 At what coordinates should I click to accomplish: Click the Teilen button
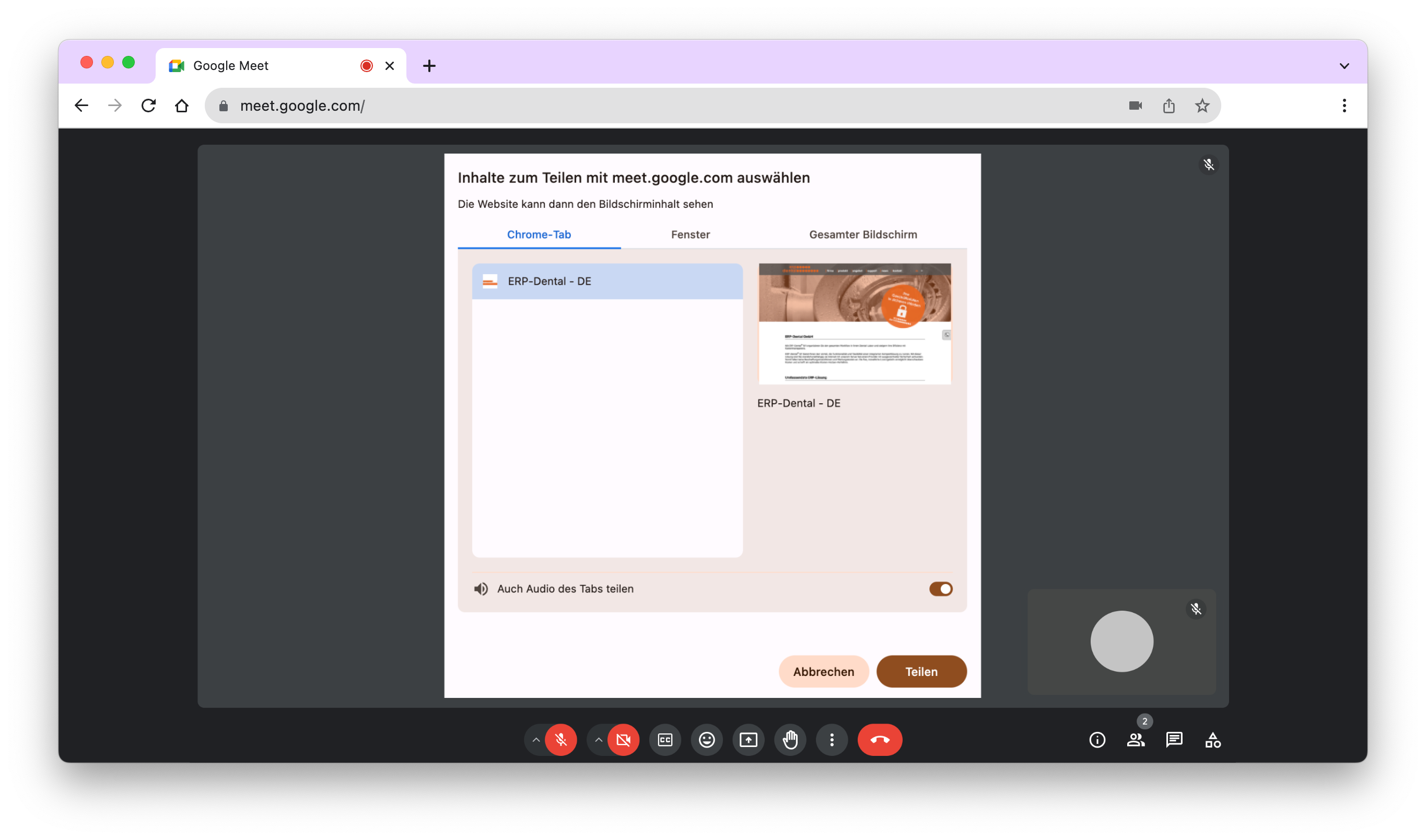point(921,671)
